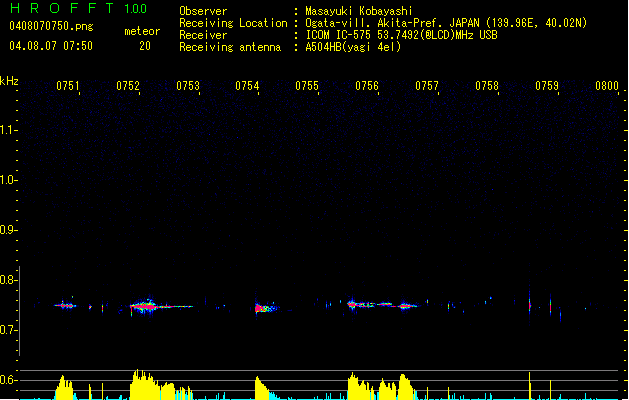Click the 0.7 kHz axis label
This screenshot has height=400, width=629.
pyautogui.click(x=8, y=330)
